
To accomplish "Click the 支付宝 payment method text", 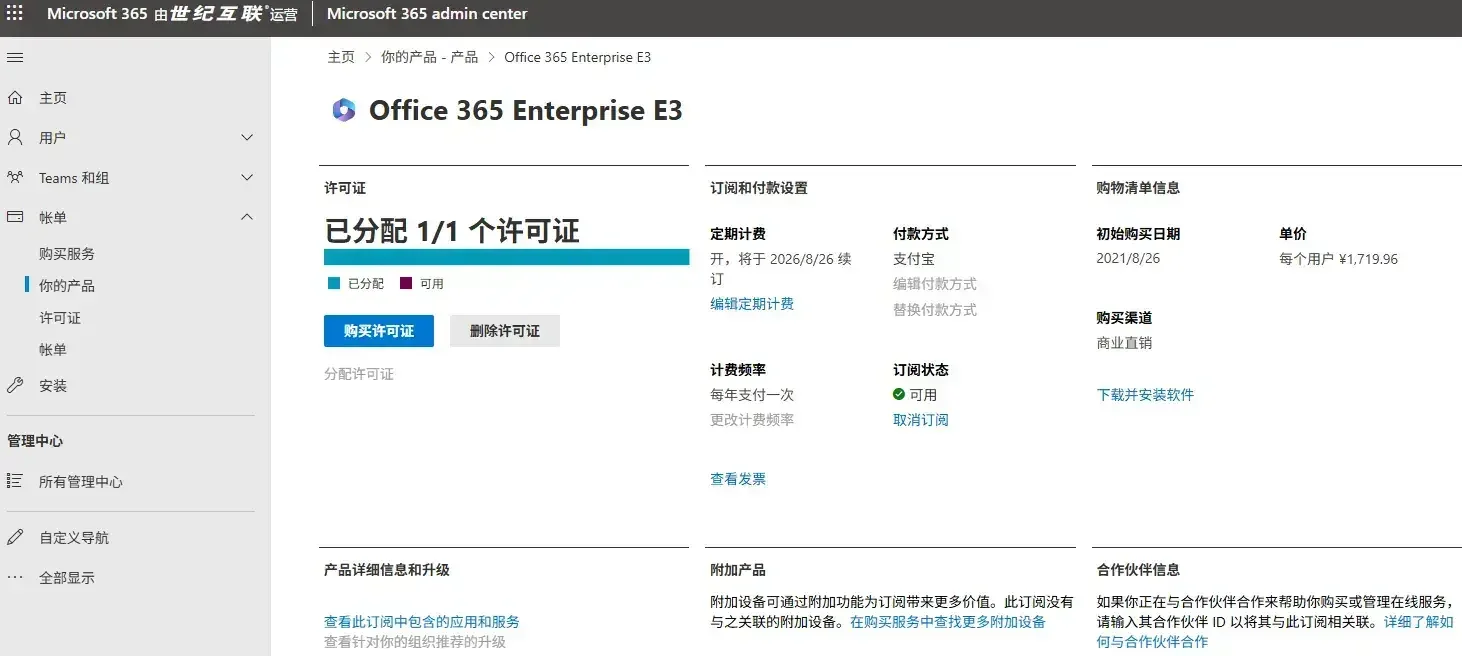I will click(914, 259).
